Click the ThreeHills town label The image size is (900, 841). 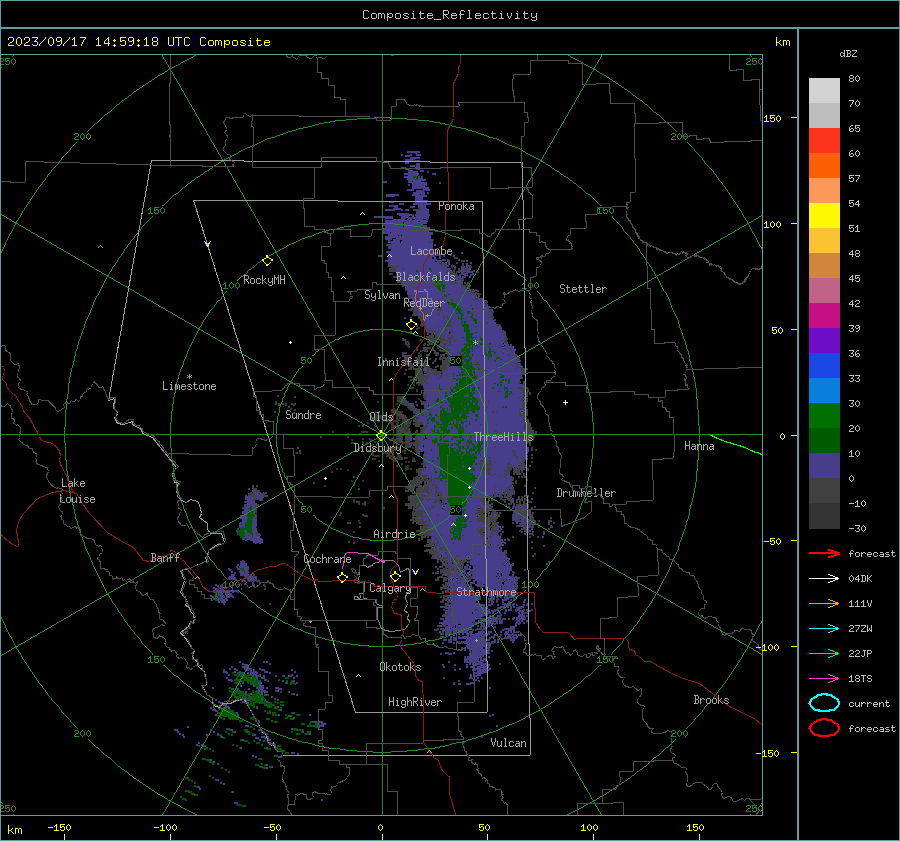(x=503, y=437)
